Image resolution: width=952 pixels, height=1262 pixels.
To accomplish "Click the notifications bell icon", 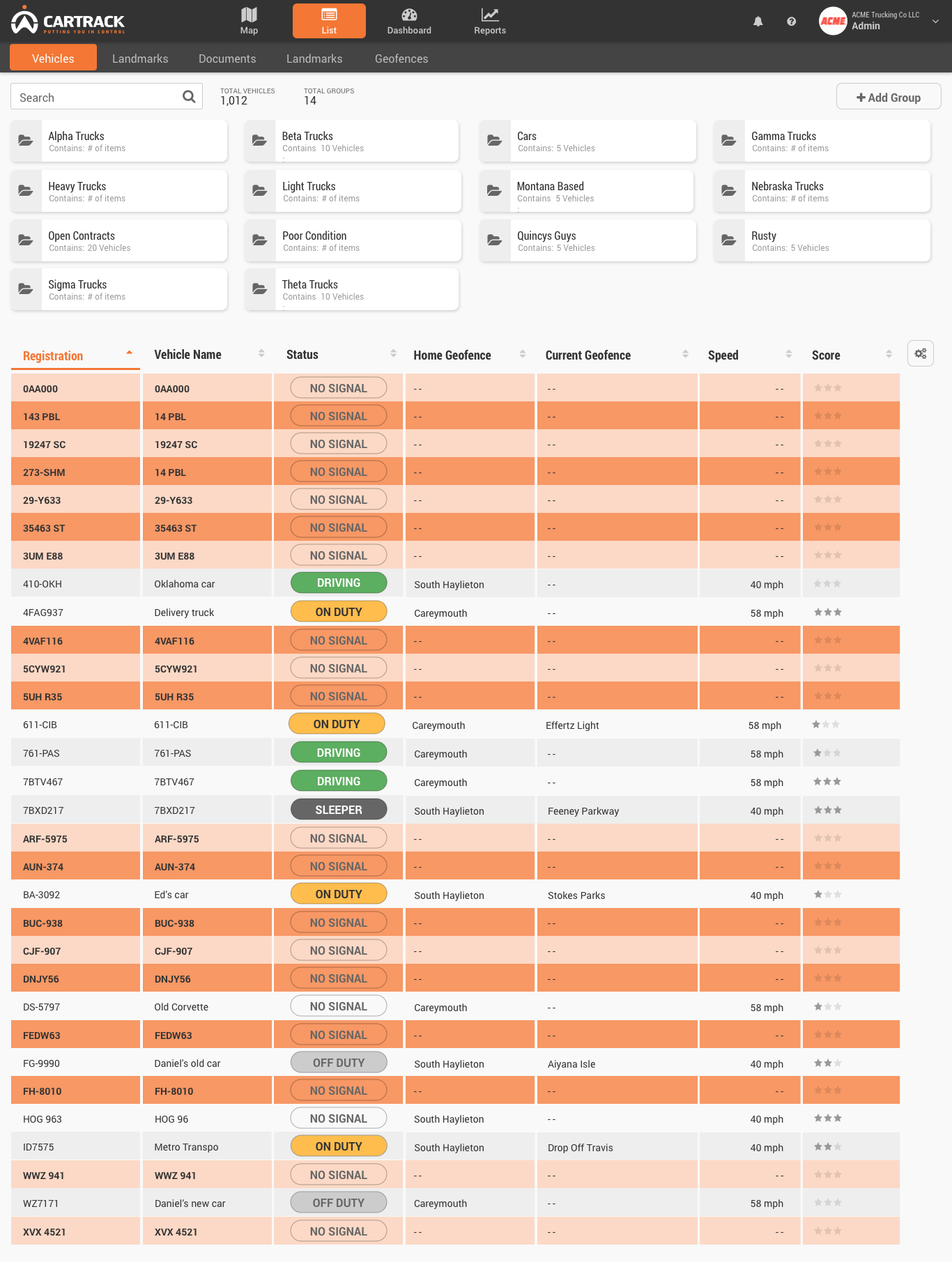I will coord(758,22).
